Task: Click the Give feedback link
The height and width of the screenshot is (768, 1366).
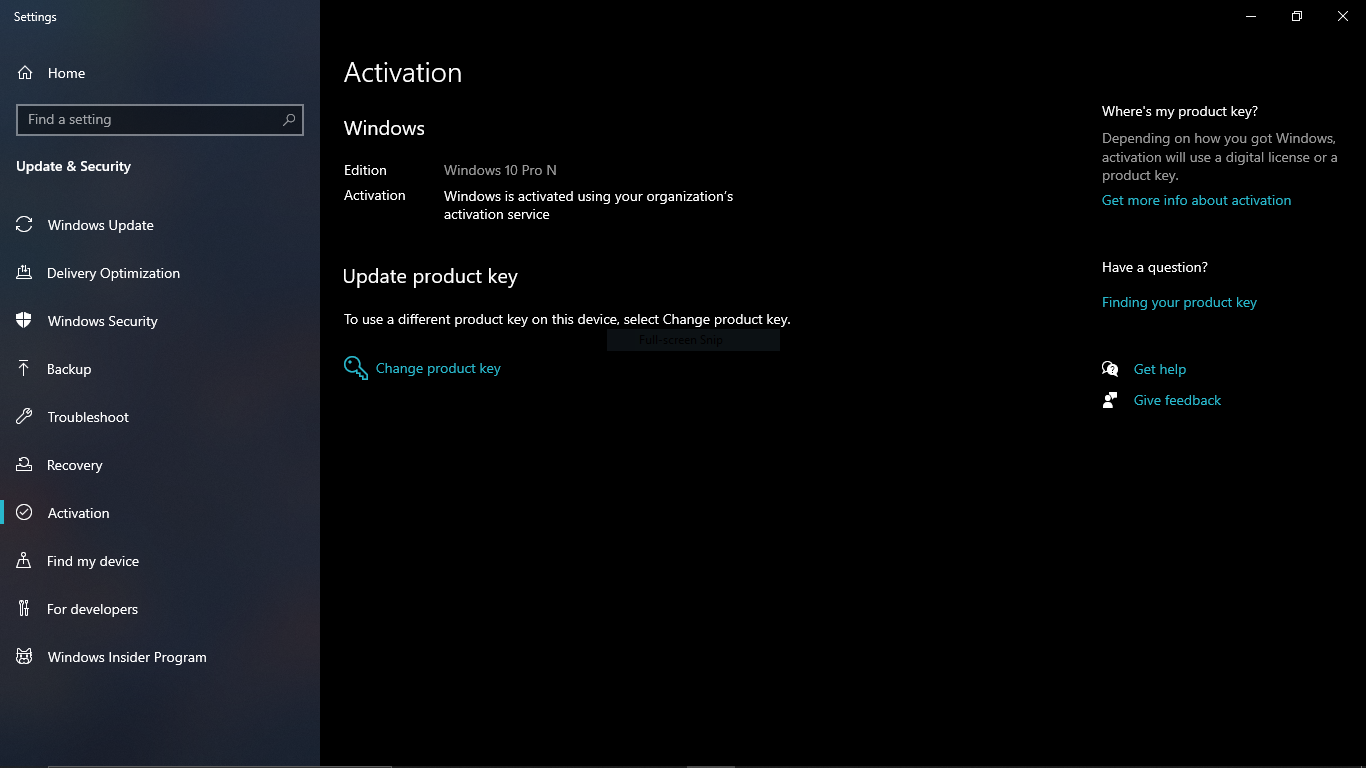Action: [x=1177, y=400]
